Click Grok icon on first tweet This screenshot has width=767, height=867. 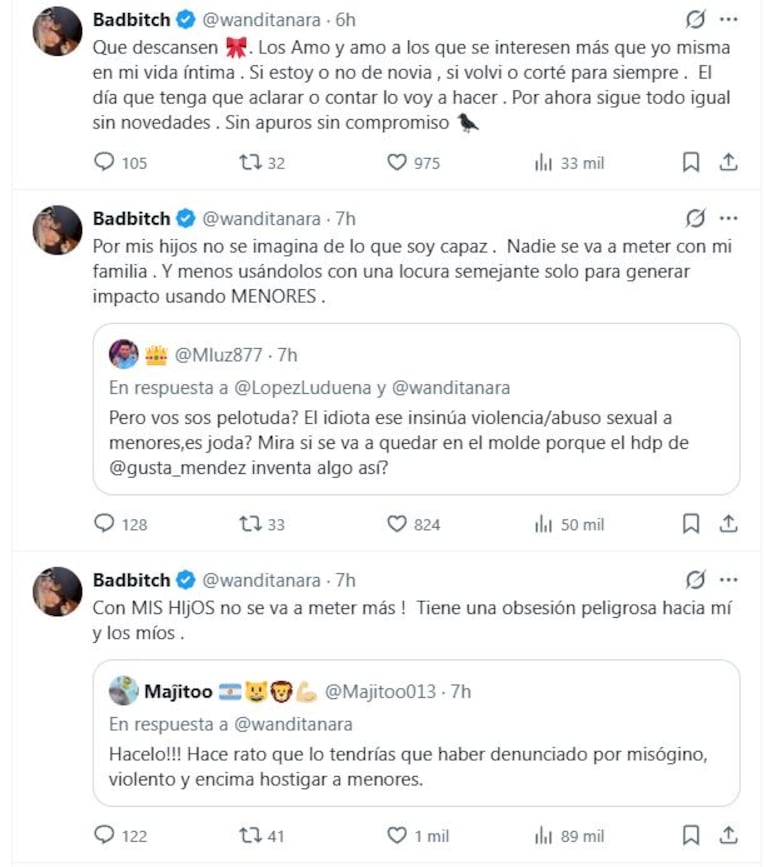coord(694,20)
